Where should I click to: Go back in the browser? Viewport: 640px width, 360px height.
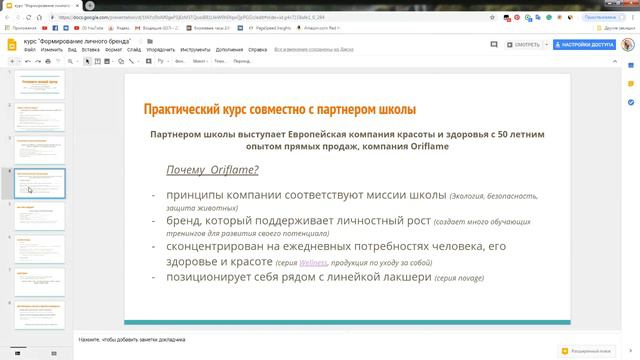[7, 18]
